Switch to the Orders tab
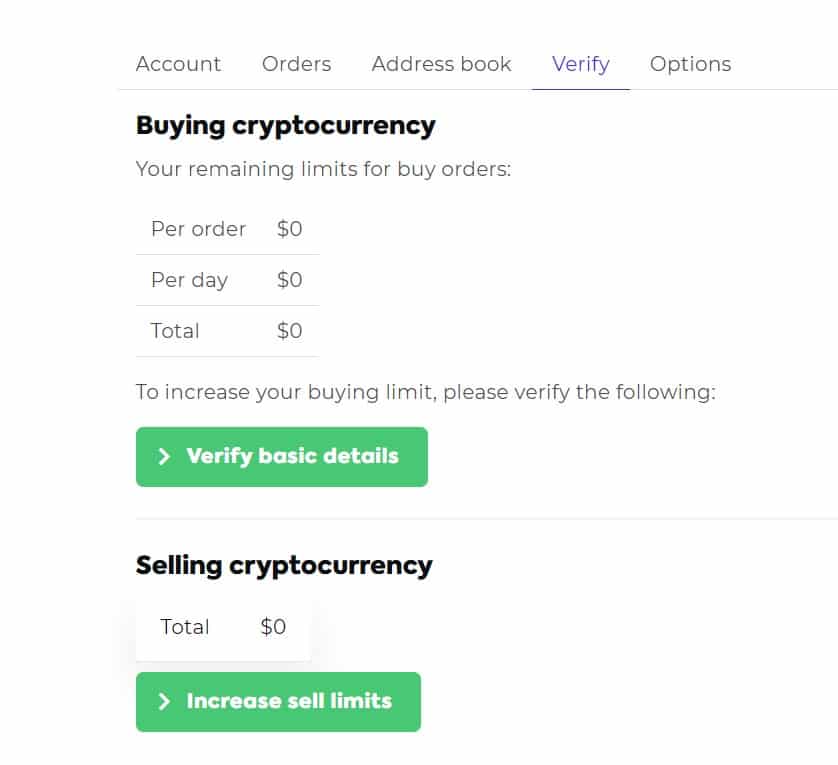Viewport: 838px width, 765px height. point(296,64)
